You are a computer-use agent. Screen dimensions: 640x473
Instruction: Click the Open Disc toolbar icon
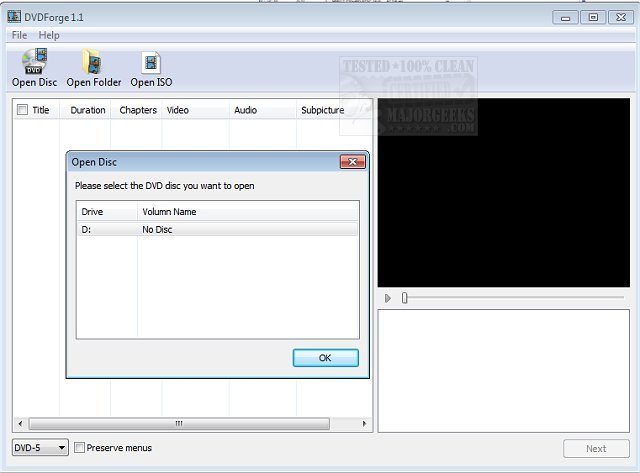[x=34, y=68]
